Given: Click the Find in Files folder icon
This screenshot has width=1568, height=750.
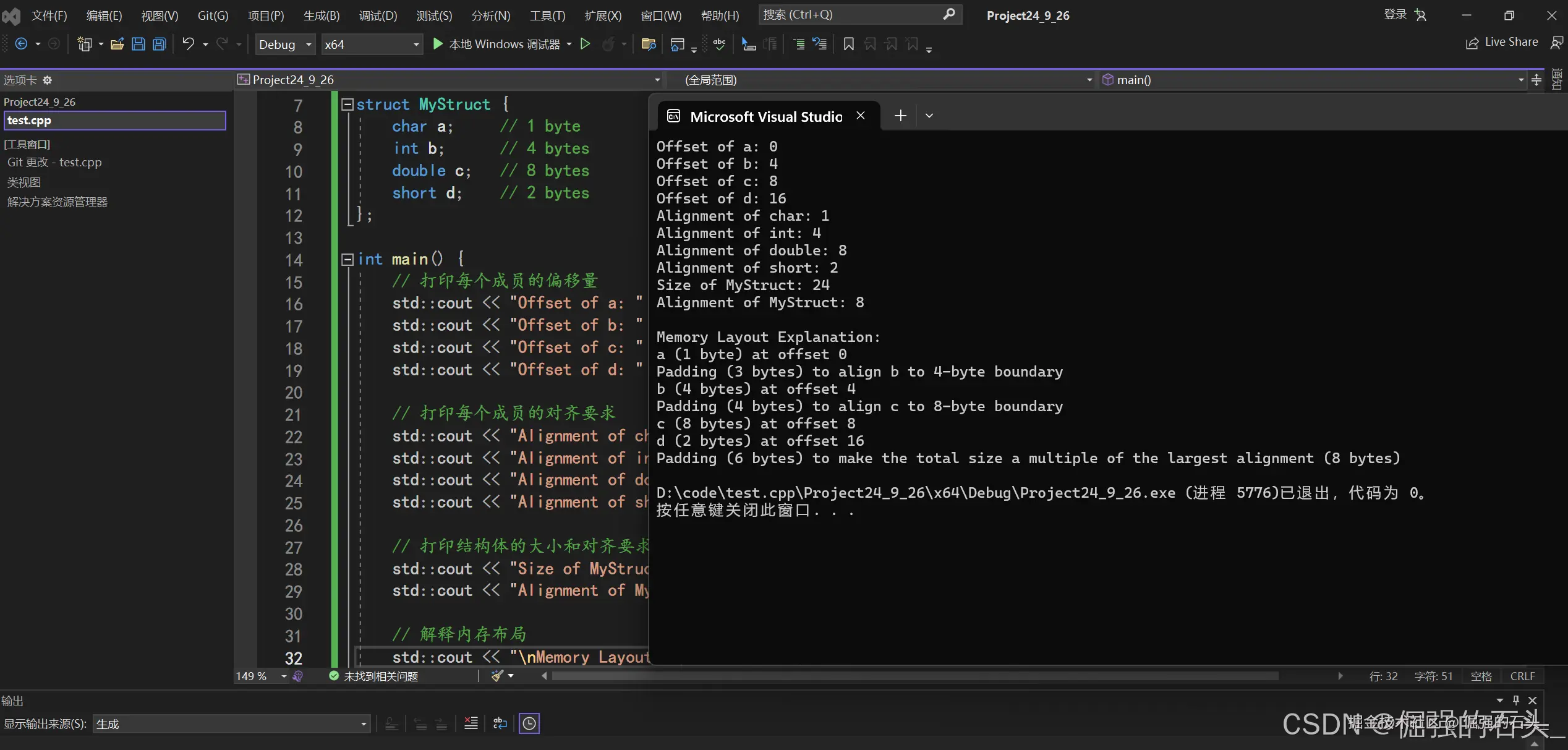Looking at the screenshot, I should (648, 44).
